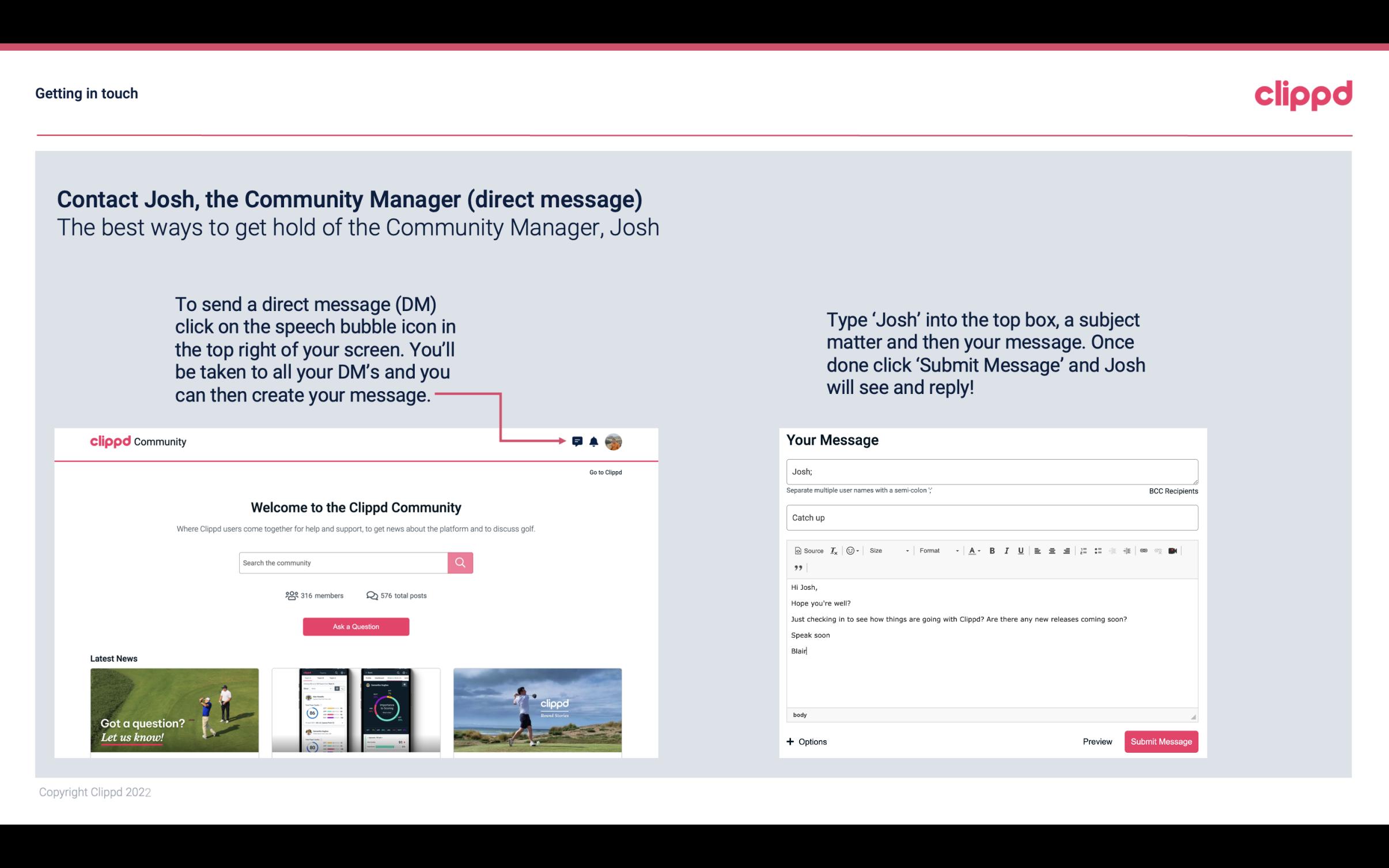Select the Ask a Question menu item
Viewport: 1389px width, 868px height.
click(355, 627)
